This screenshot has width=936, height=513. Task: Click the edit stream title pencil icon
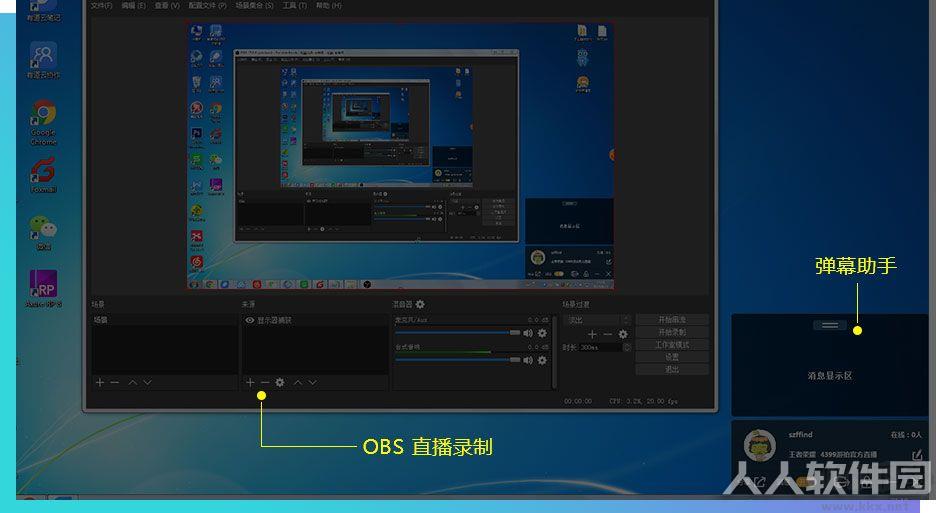(x=917, y=455)
